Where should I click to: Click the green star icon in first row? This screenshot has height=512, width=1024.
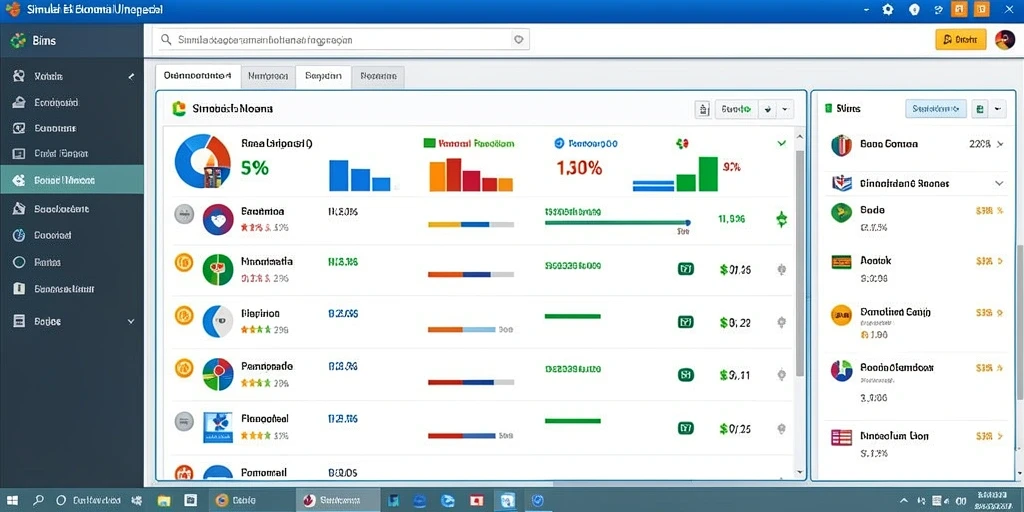point(781,219)
